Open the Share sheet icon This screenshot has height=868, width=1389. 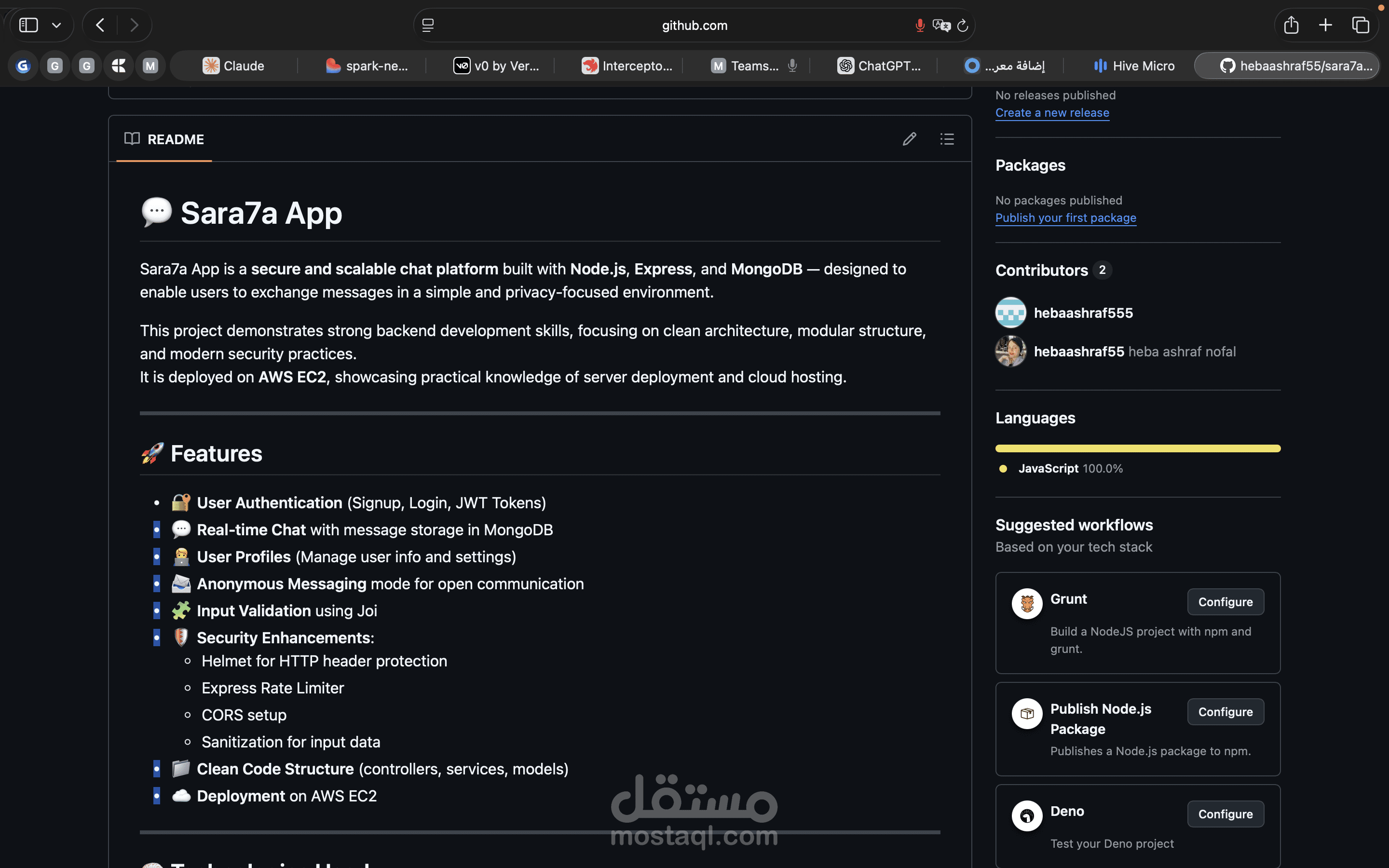coord(1292,25)
